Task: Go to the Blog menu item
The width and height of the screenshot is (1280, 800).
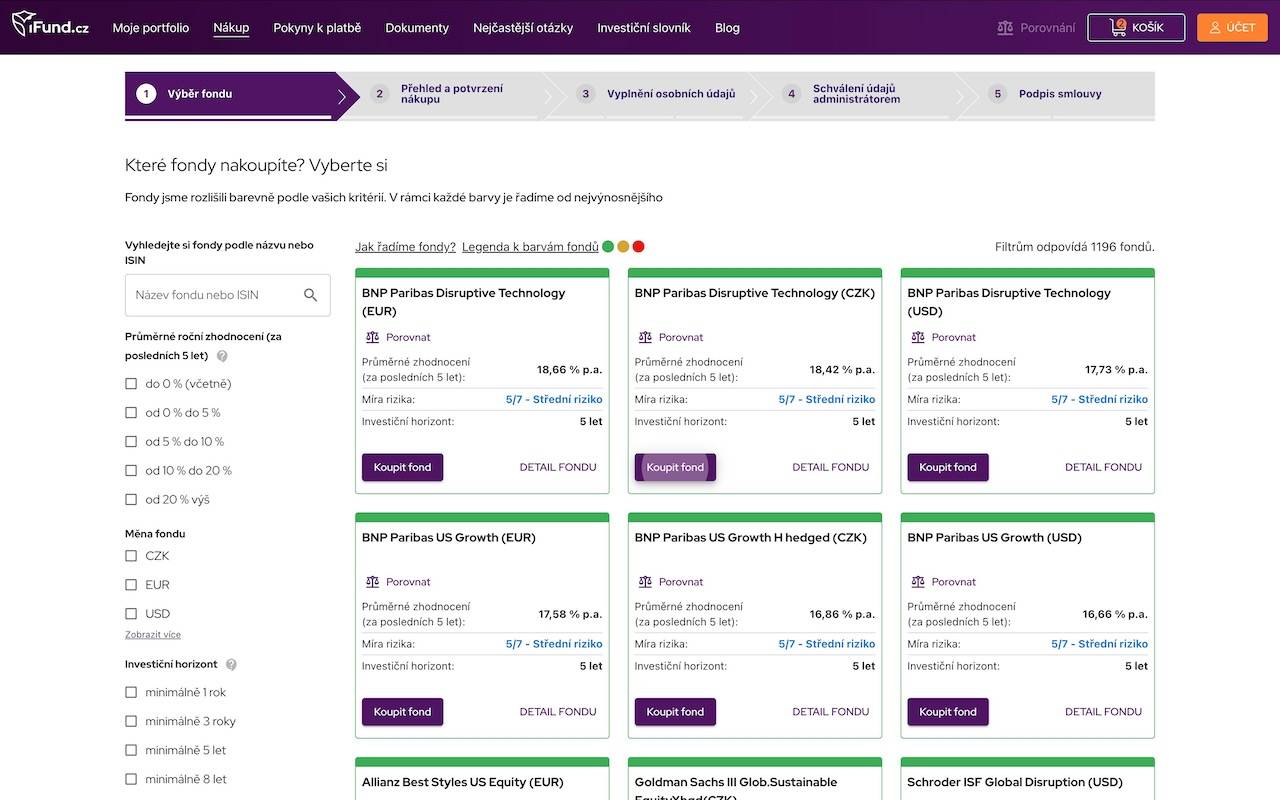Action: pos(727,28)
